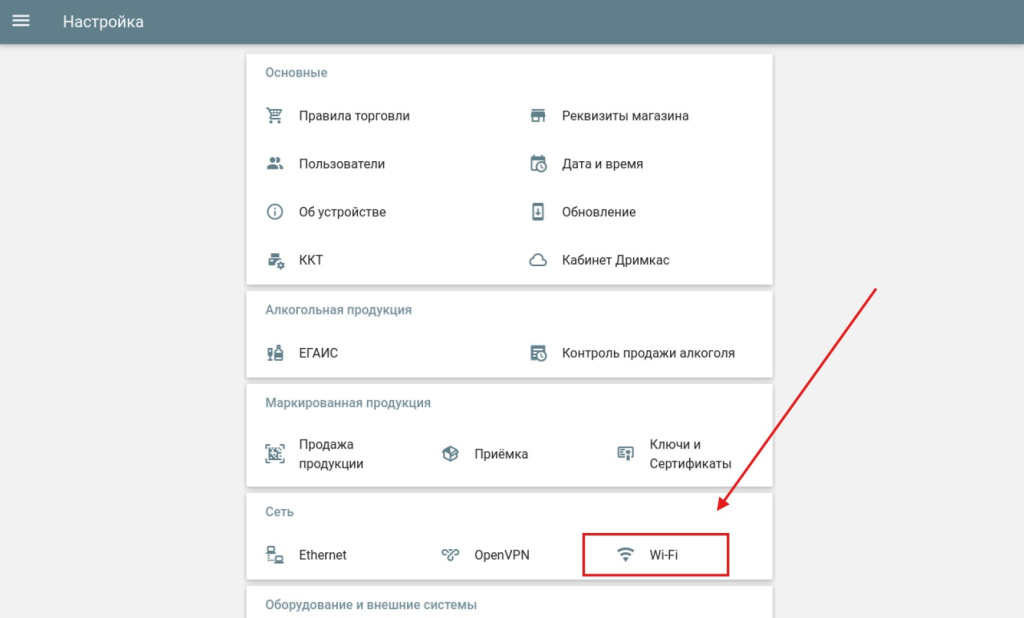Open Кабинет Дримкас via the cloud icon

pos(539,259)
